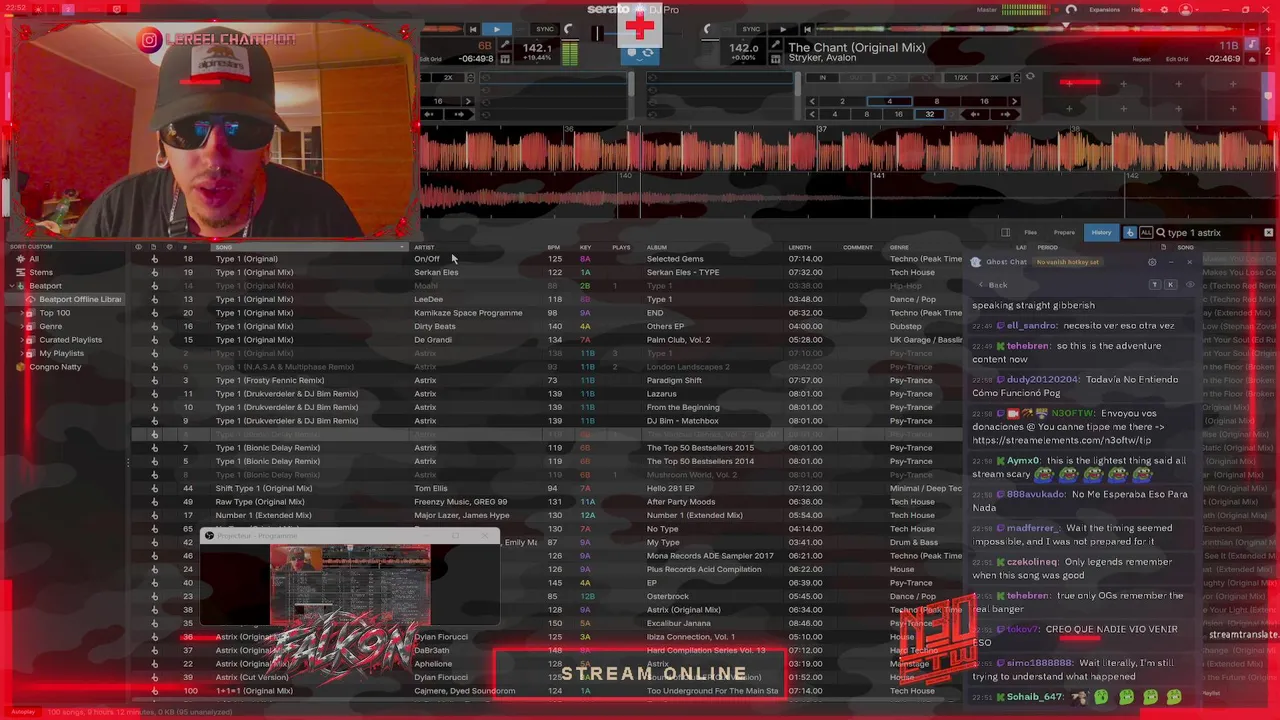1280x720 pixels.
Task: Switch to the History tab
Action: pos(1101,232)
